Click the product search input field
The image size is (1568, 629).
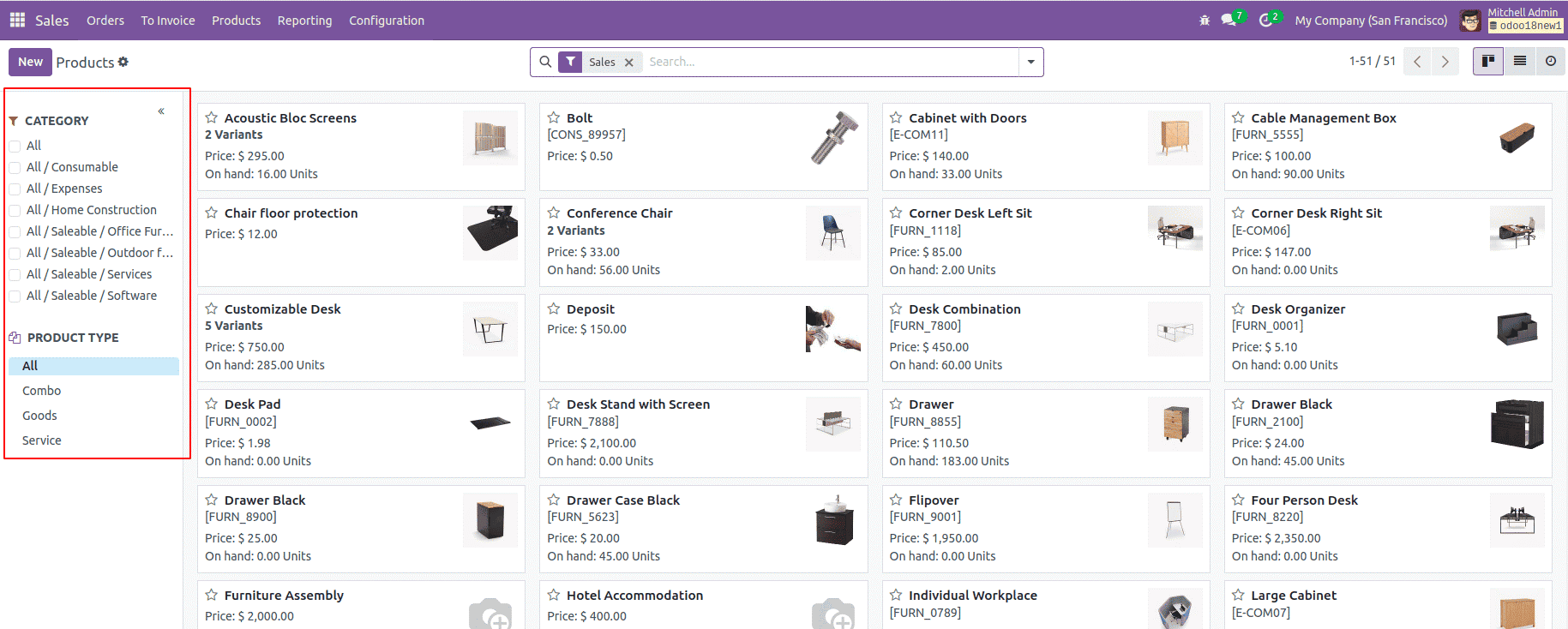click(830, 62)
